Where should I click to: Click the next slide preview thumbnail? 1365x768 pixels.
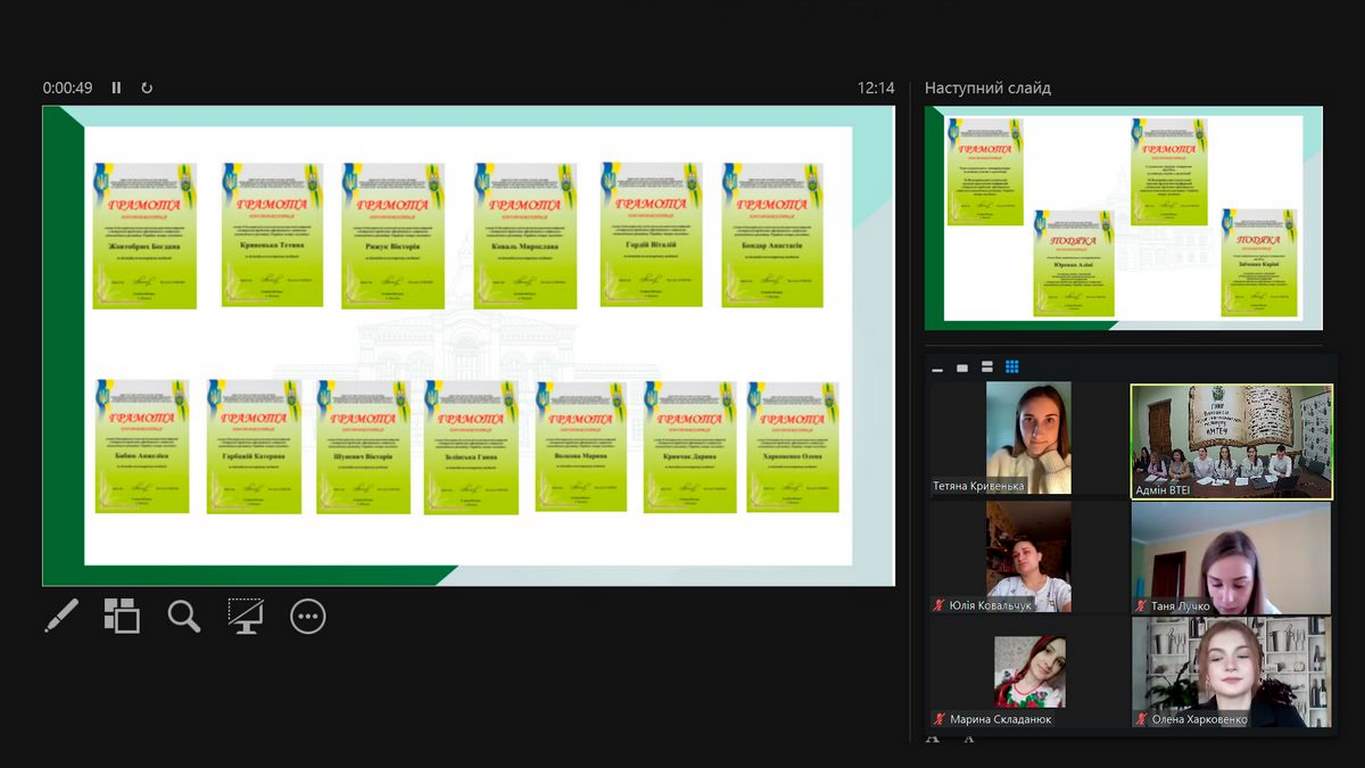coord(1123,218)
